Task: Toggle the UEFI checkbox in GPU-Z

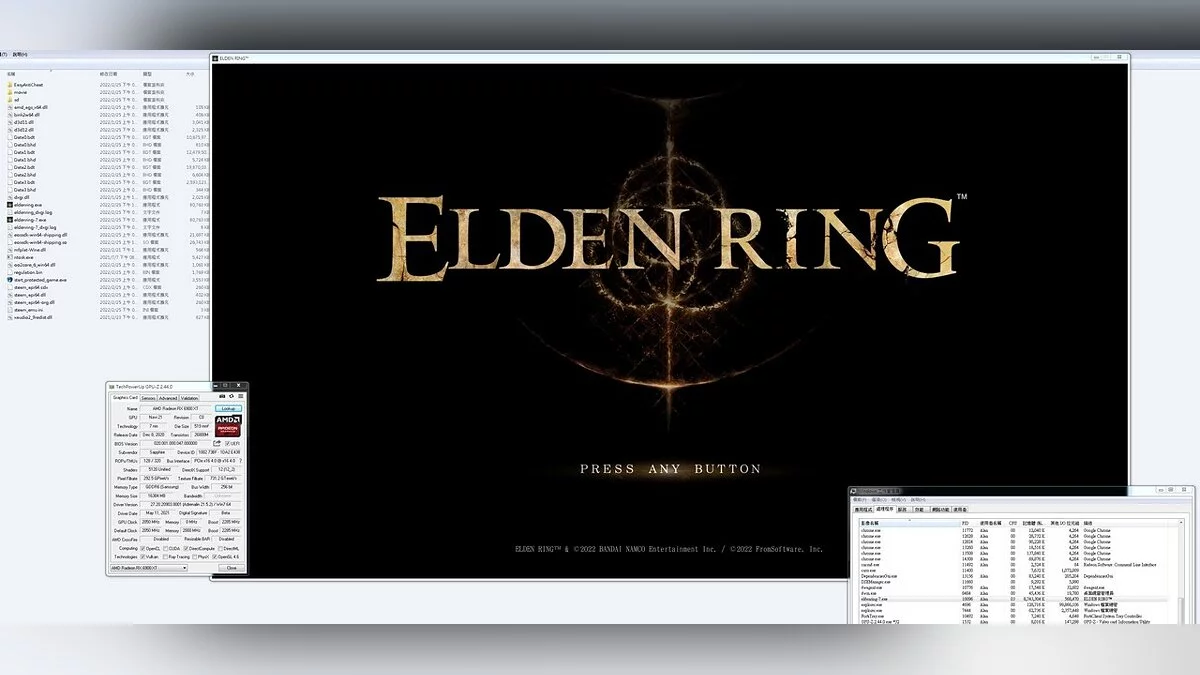Action: [x=228, y=443]
